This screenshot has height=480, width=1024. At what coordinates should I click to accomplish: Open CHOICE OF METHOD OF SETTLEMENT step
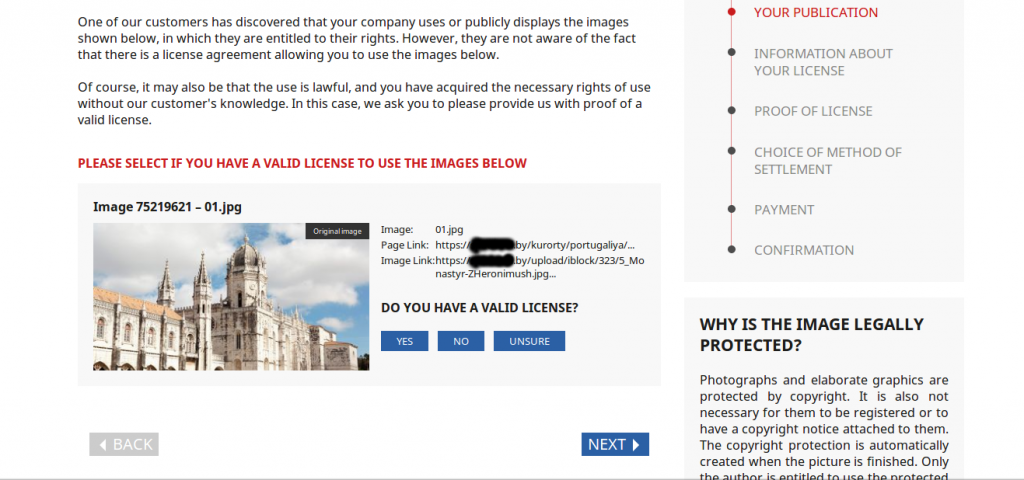(x=827, y=161)
